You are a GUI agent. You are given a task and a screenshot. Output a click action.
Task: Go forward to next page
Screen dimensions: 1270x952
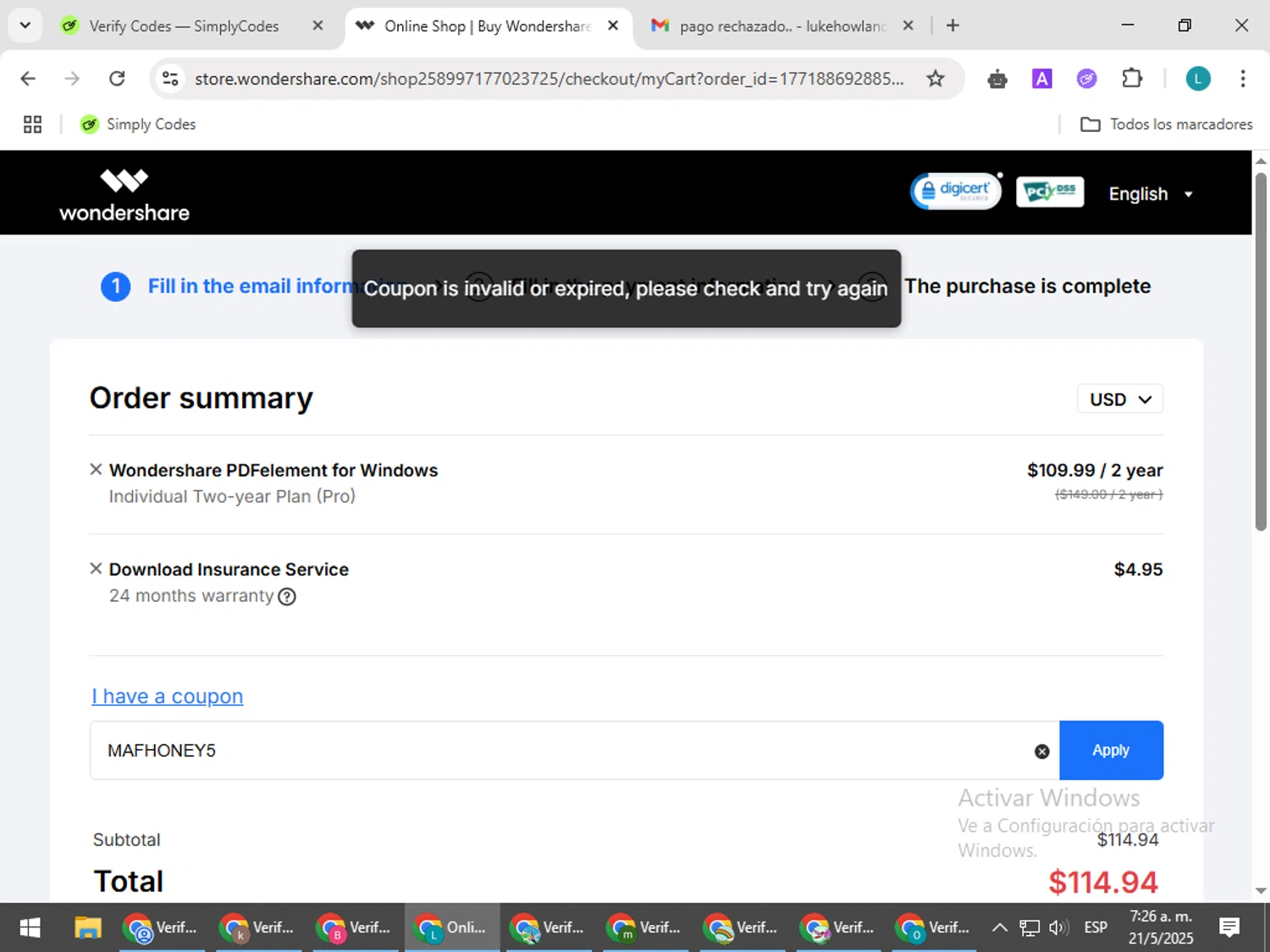[x=73, y=79]
